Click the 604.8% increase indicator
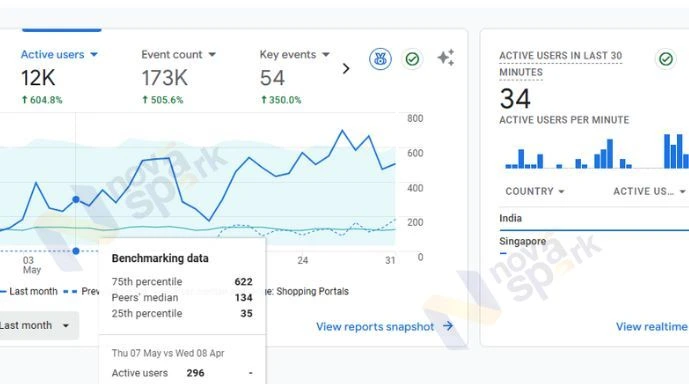Viewport: 689px width, 384px height. pyautogui.click(x=42, y=100)
